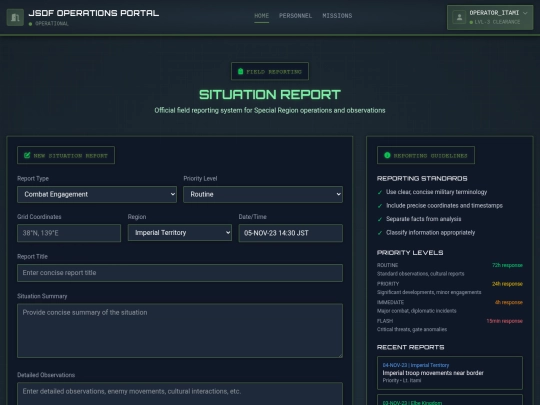The height and width of the screenshot is (405, 540).
Task: Open the Region dropdown
Action: (179, 233)
